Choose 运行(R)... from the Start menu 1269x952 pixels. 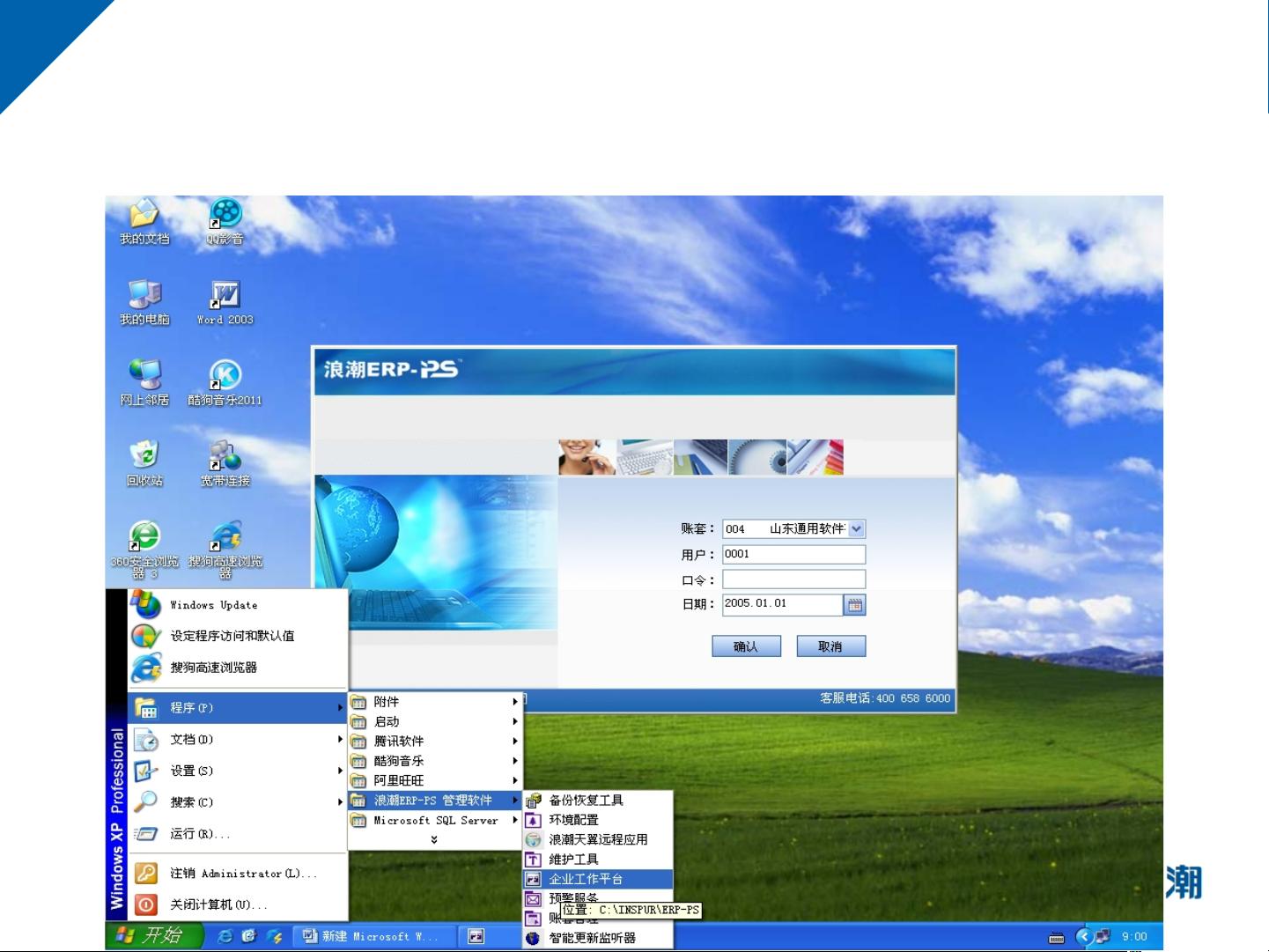[x=238, y=834]
